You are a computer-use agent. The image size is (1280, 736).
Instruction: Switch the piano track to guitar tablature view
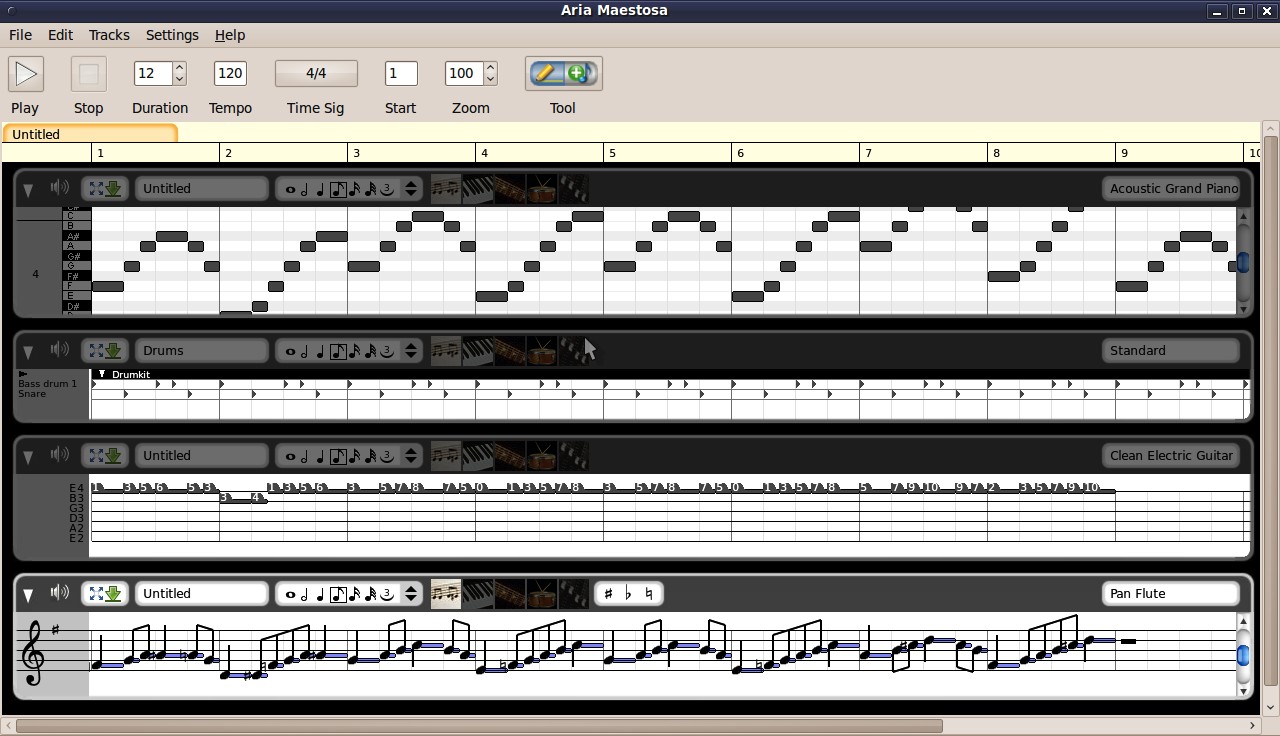pos(509,189)
